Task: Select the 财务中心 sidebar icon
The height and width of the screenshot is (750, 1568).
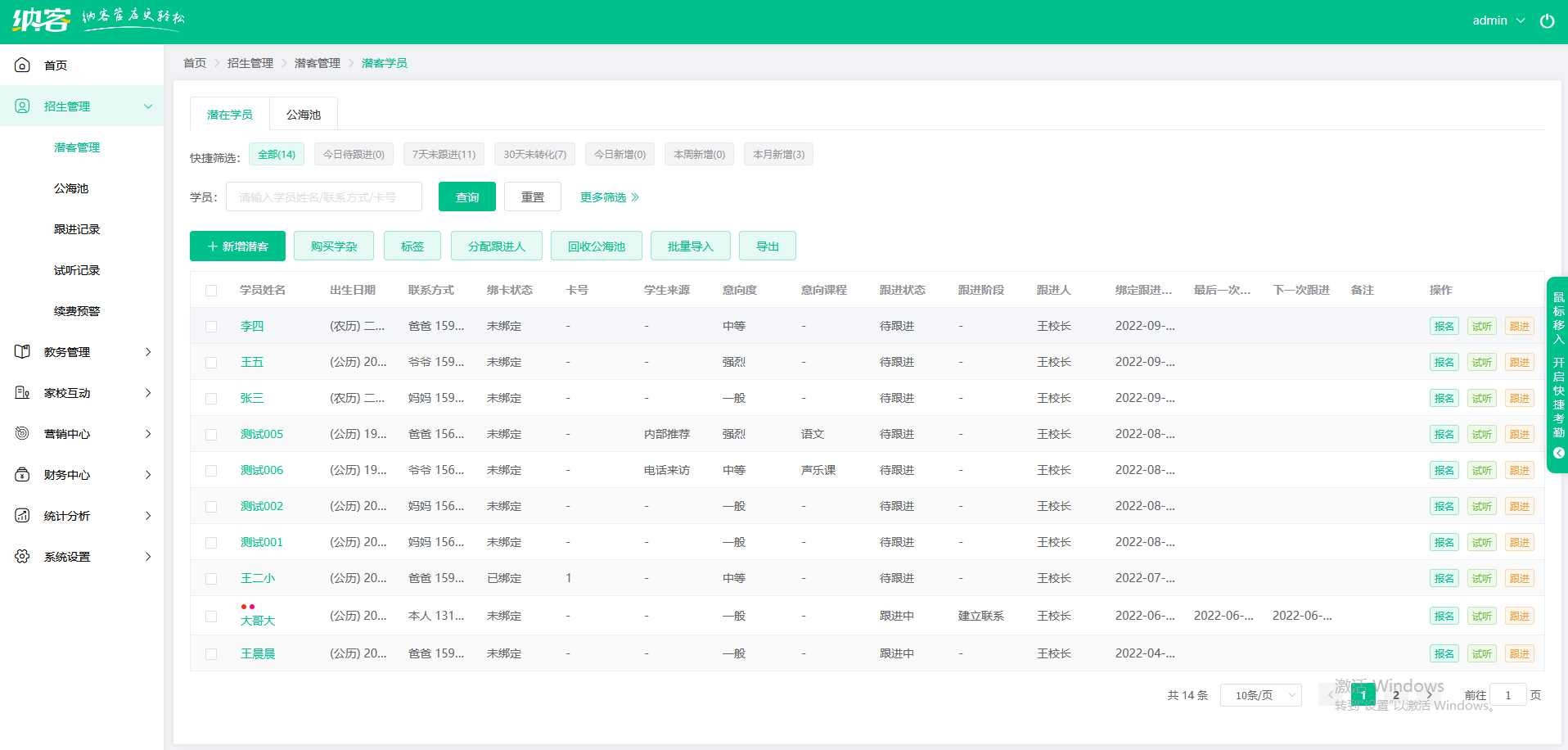Action: [22, 474]
